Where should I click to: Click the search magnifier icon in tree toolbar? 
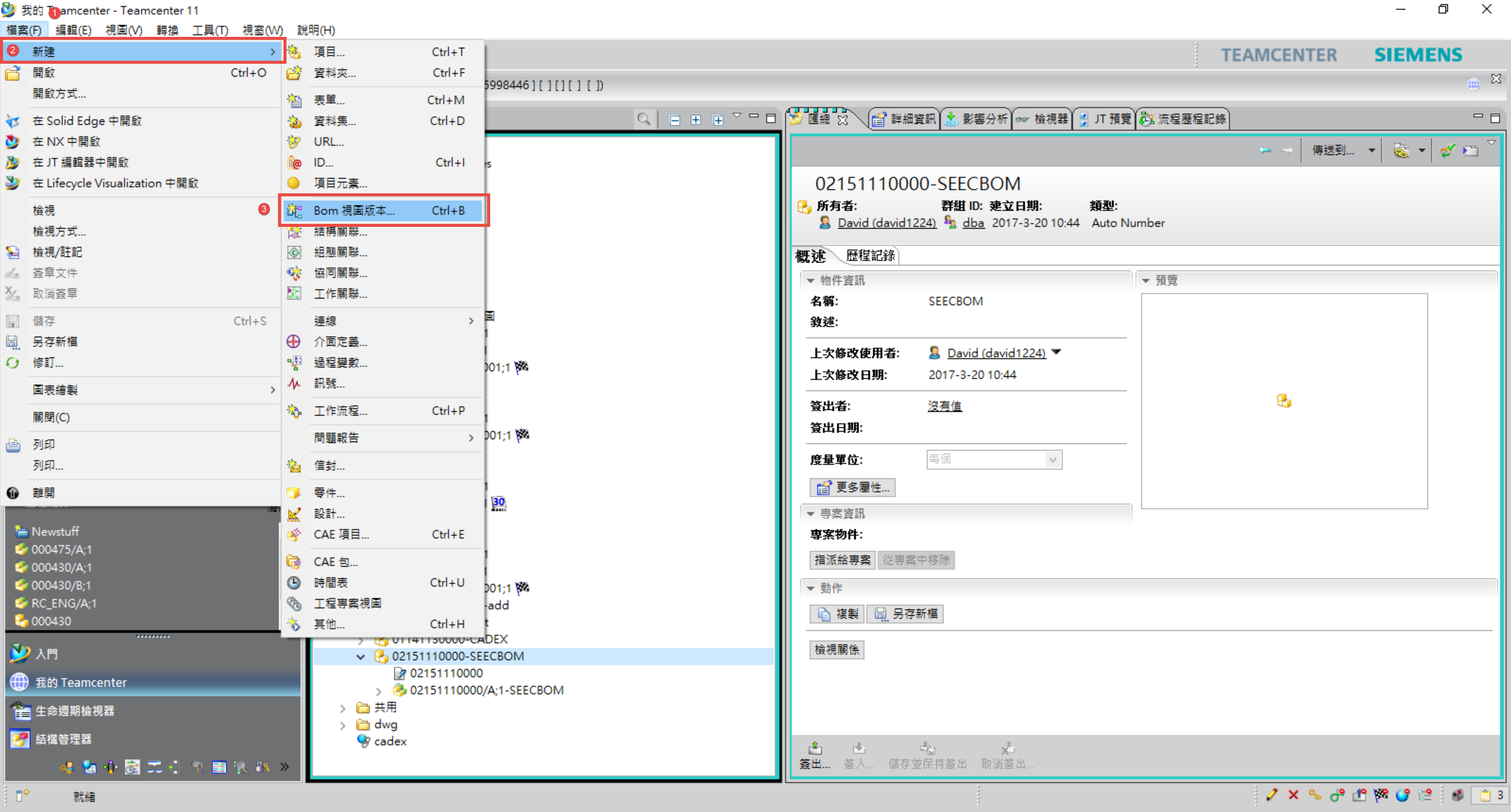click(x=644, y=120)
